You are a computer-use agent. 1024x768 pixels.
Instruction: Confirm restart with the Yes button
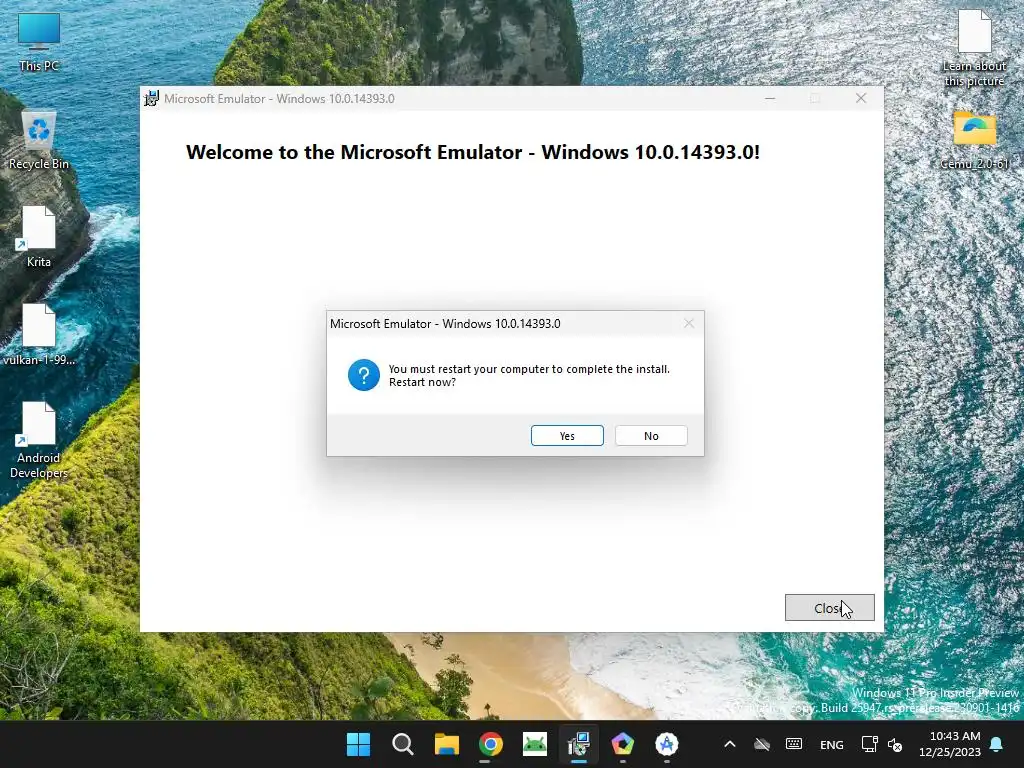click(x=567, y=436)
